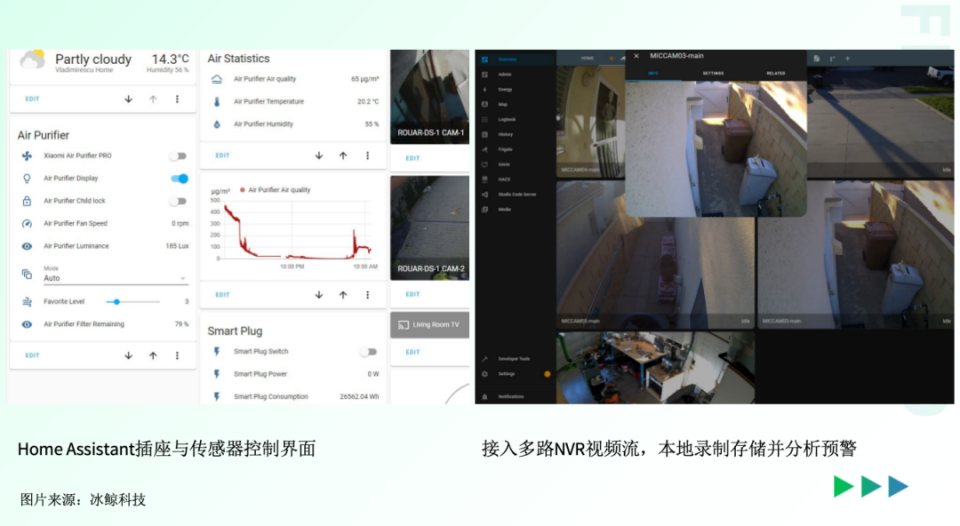Open the MICCAM04-main camera tile

(591, 122)
